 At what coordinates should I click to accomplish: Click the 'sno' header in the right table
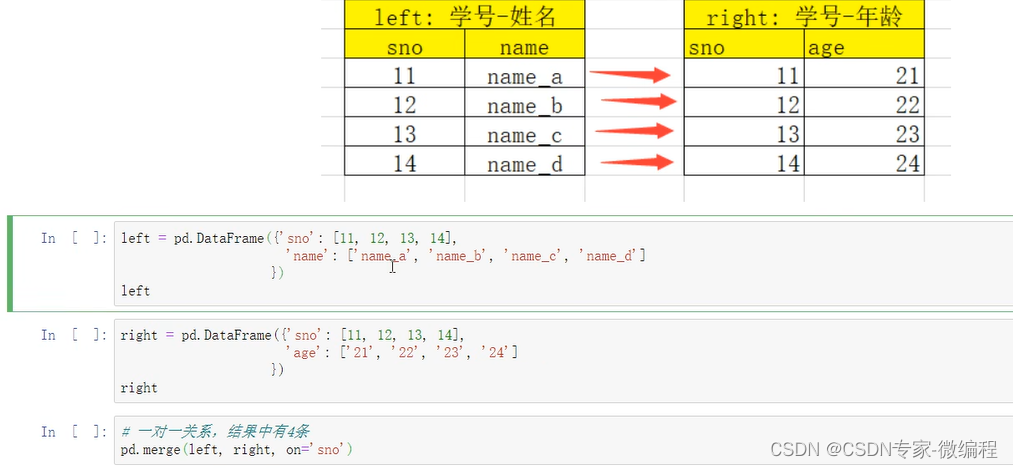(744, 44)
